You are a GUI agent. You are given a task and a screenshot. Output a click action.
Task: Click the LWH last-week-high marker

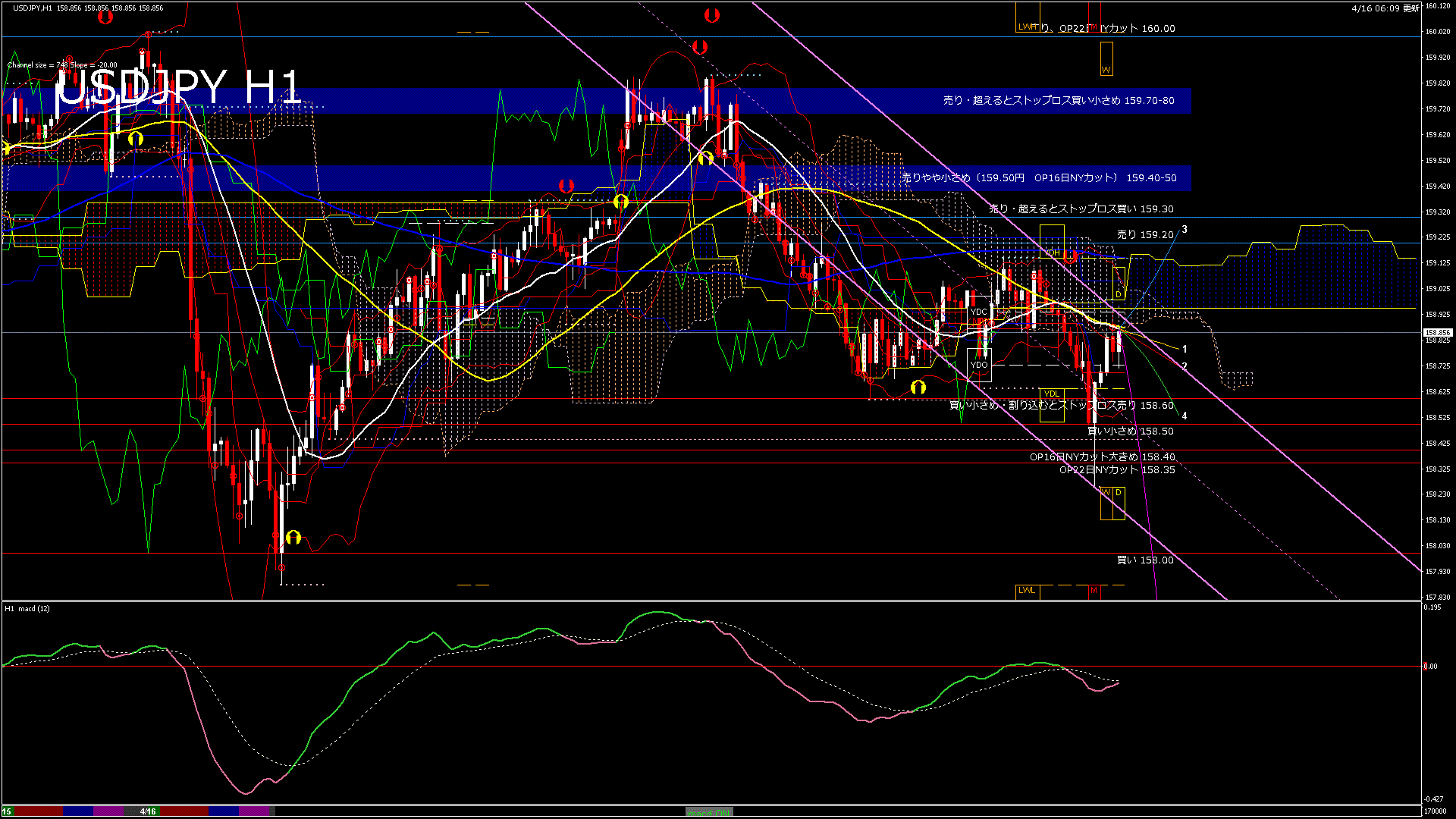click(1027, 27)
